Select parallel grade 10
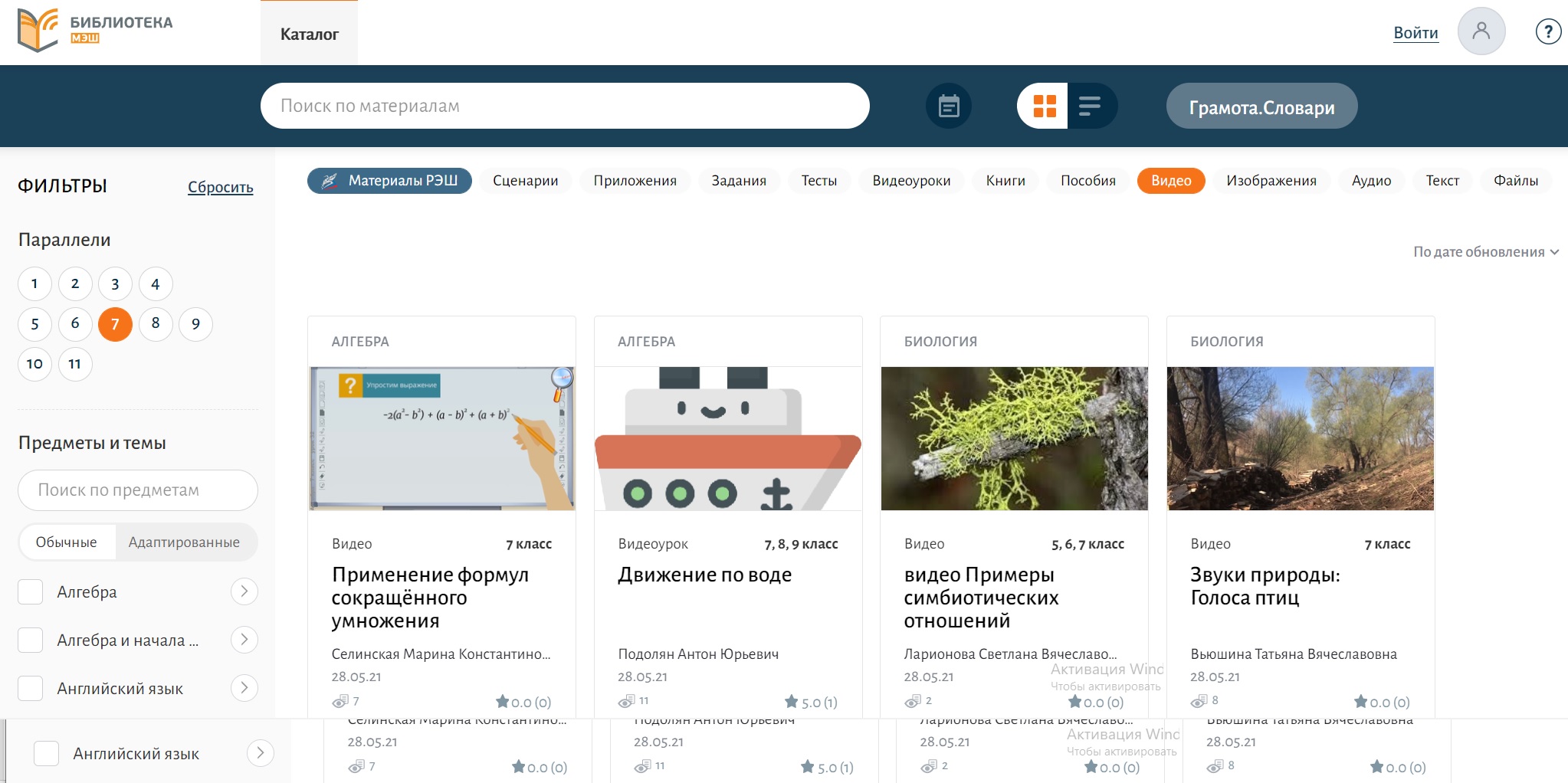 coord(34,364)
